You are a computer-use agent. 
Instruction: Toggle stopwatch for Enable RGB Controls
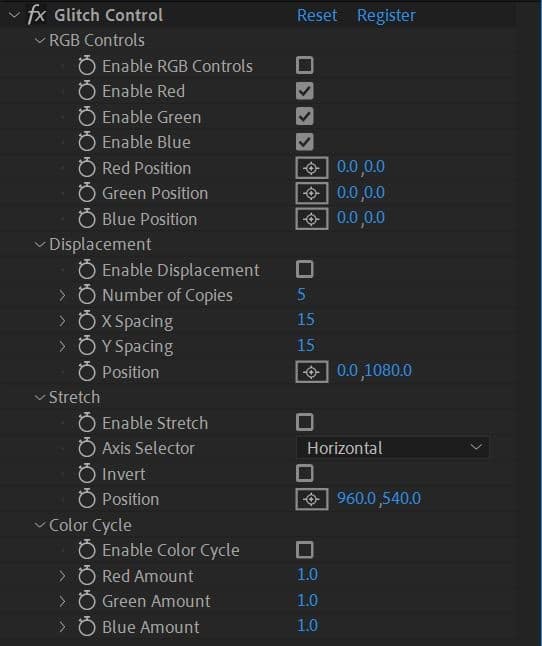click(x=86, y=66)
